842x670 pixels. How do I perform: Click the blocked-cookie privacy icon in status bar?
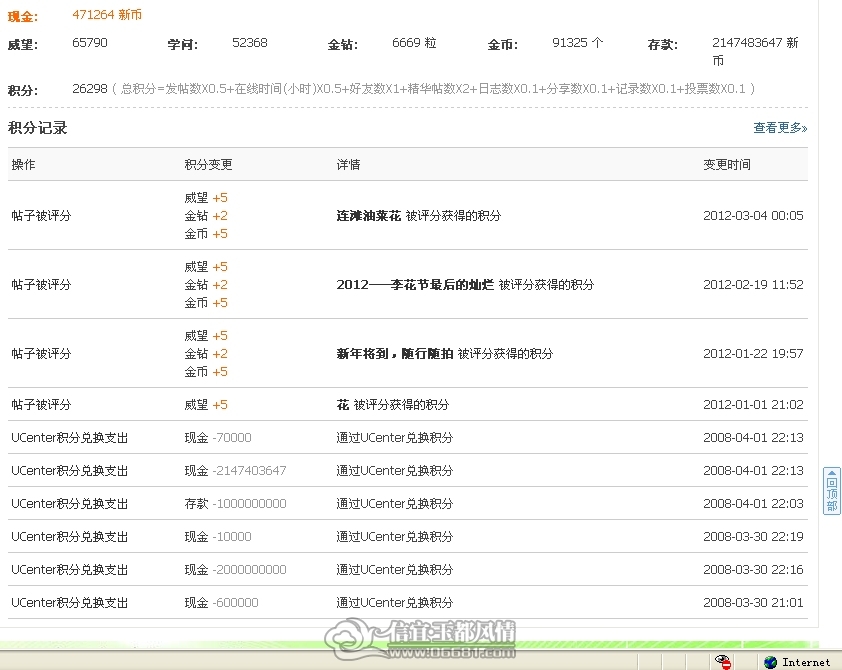(x=723, y=662)
